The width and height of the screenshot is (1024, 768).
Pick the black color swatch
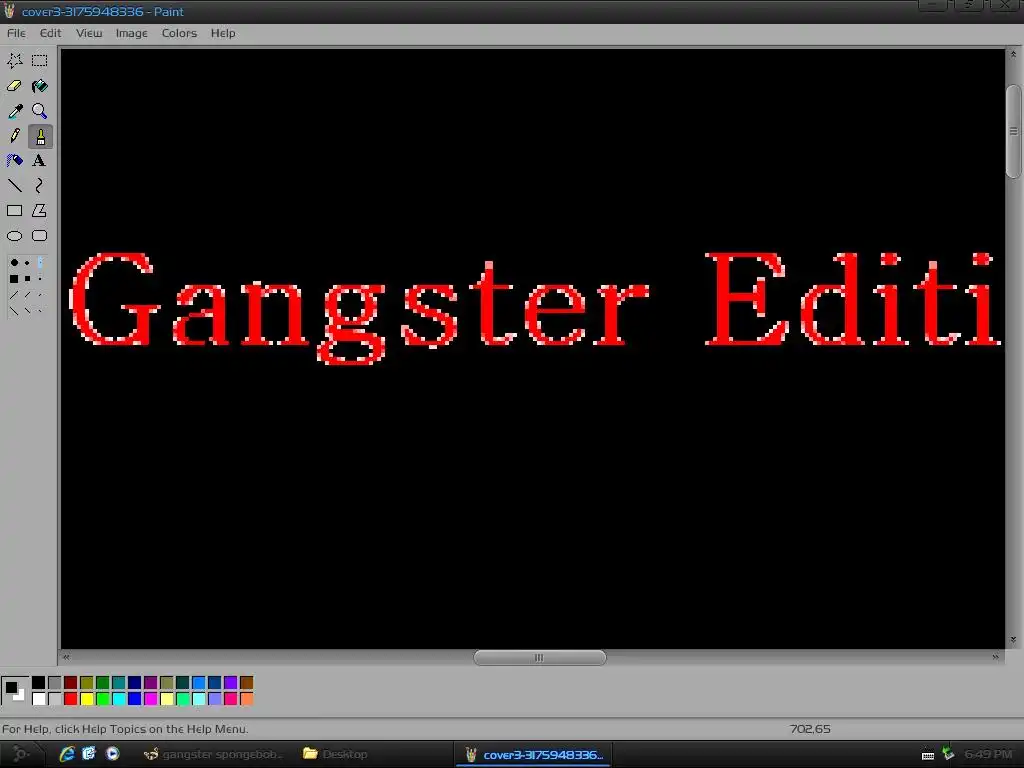(39, 682)
